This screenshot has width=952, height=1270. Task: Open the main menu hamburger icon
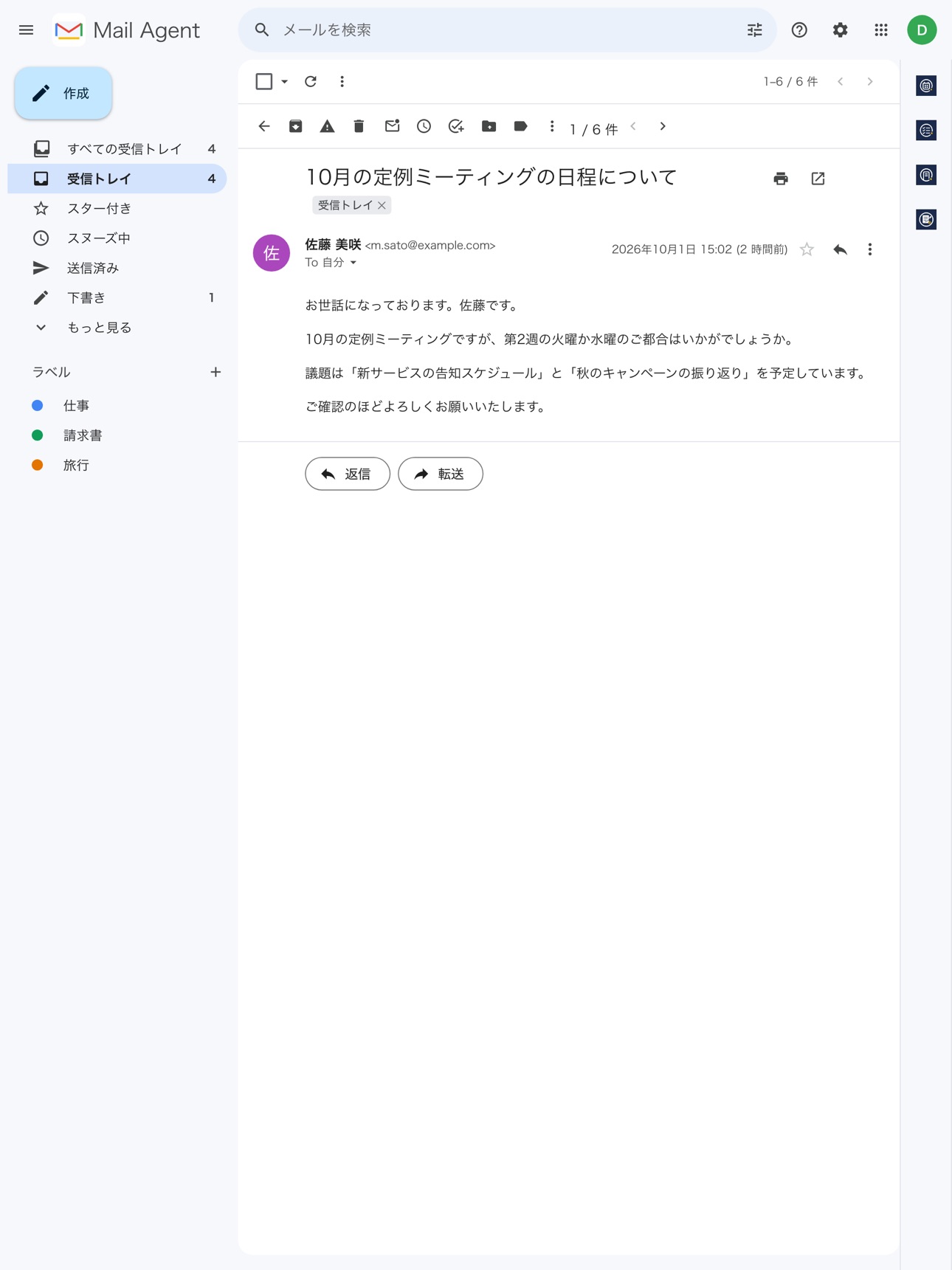(26, 30)
